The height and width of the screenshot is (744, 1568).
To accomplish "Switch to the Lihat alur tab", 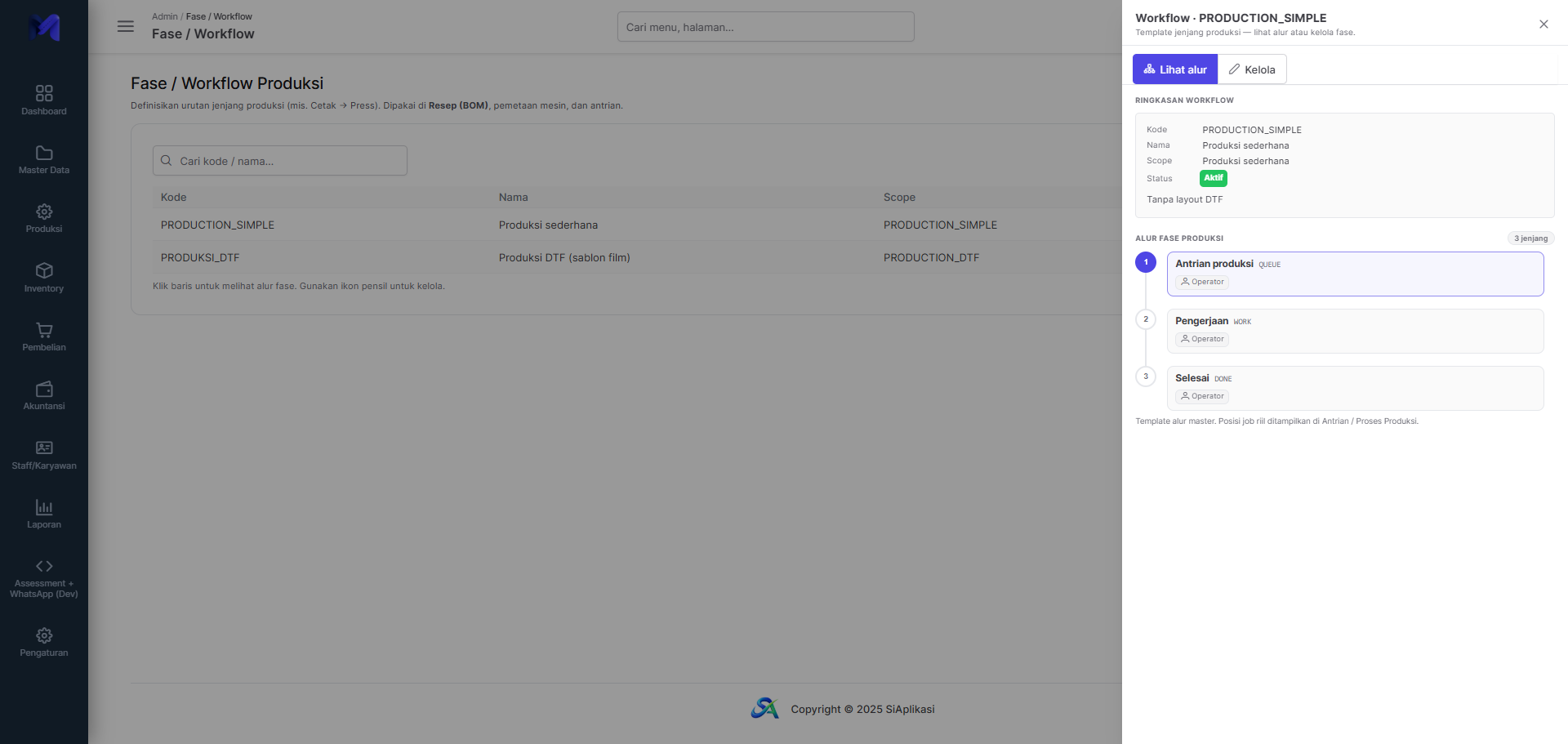I will tap(1175, 69).
